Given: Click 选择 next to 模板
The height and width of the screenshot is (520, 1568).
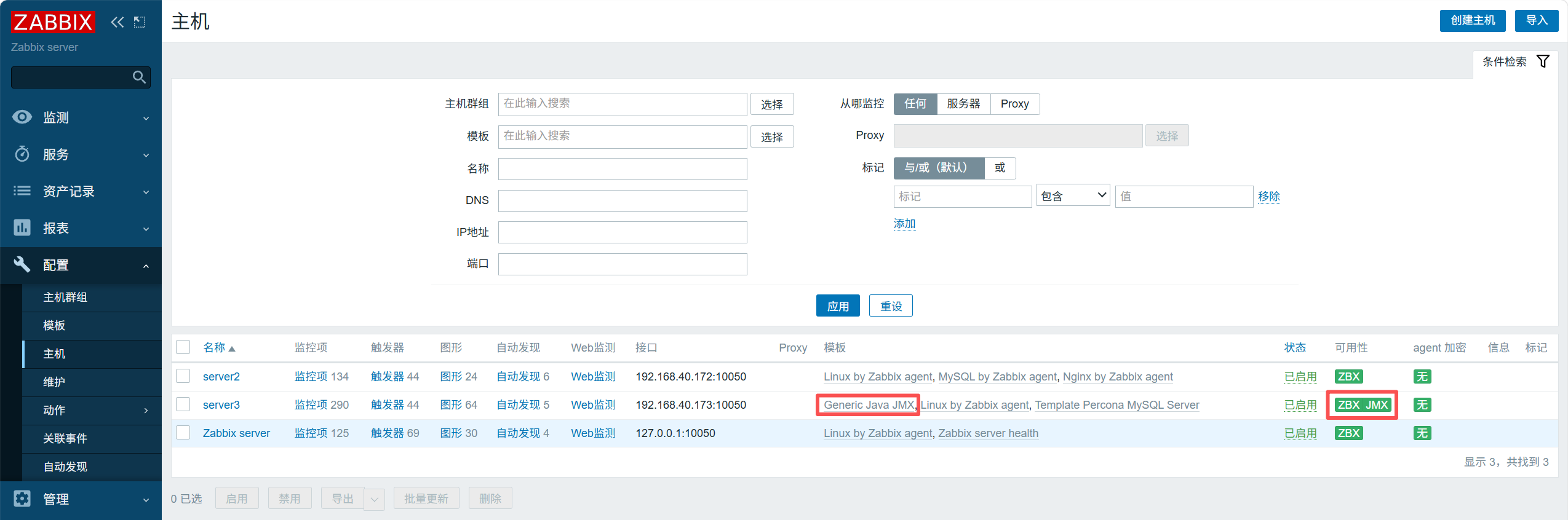Looking at the screenshot, I should 772,136.
